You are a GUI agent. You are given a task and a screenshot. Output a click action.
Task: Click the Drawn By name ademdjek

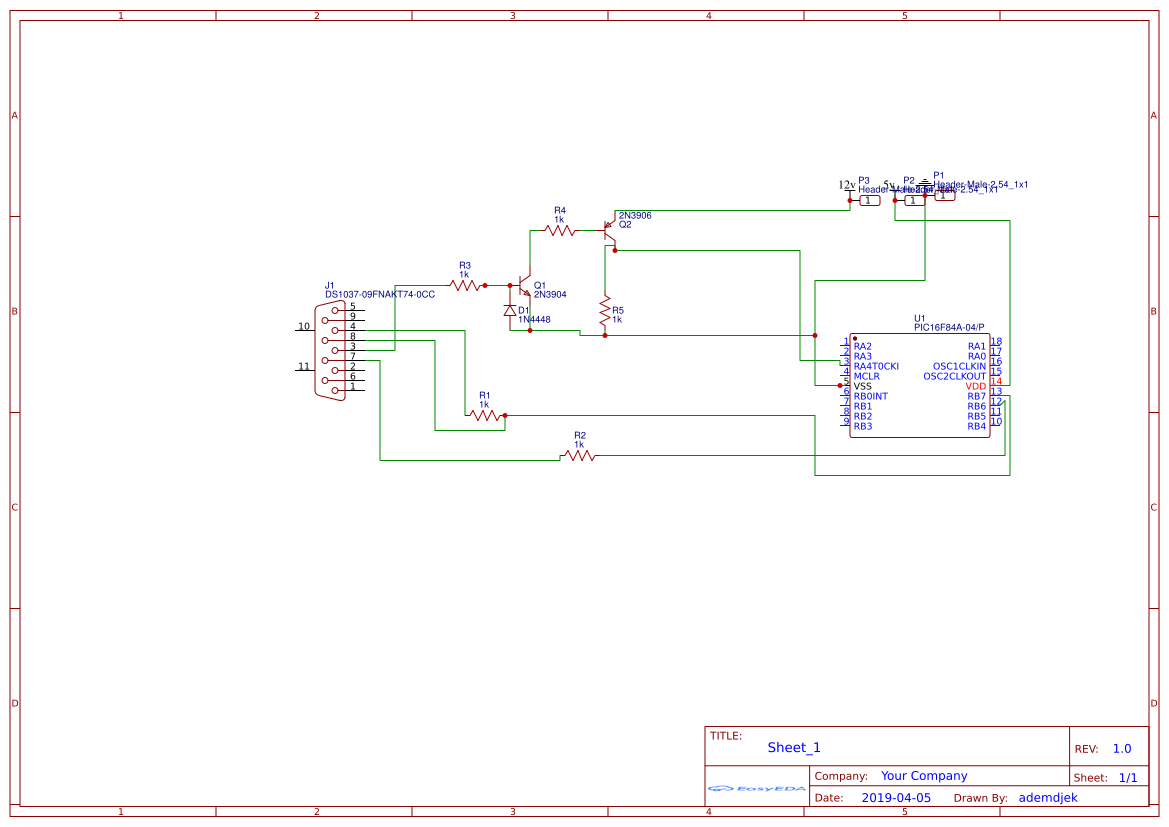pyautogui.click(x=1050, y=797)
